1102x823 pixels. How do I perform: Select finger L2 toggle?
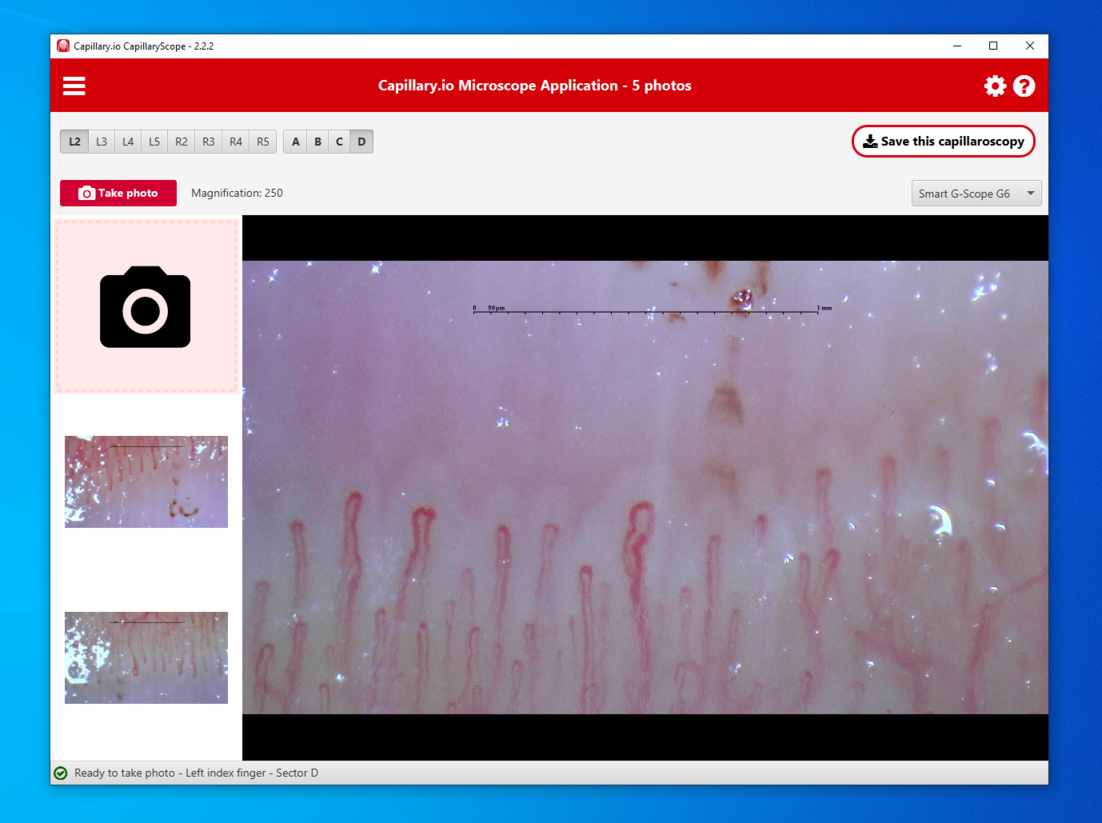point(74,142)
